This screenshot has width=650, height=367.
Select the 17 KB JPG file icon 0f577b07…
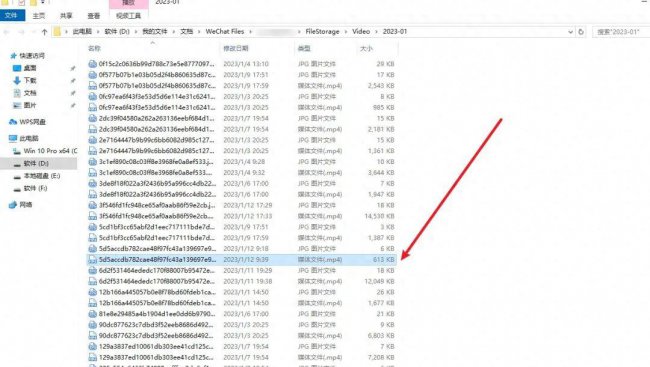point(92,75)
